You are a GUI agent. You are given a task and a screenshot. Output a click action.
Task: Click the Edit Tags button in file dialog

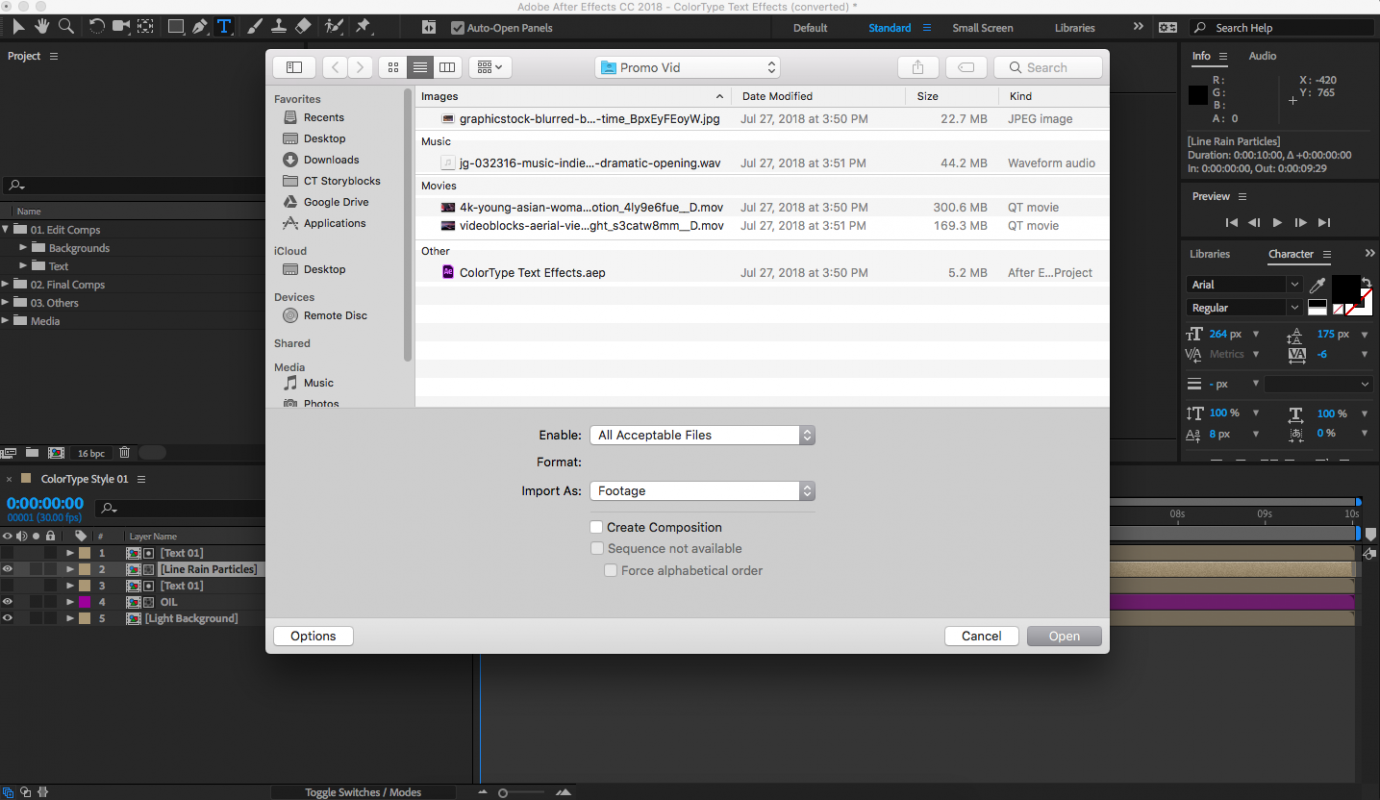966,68
